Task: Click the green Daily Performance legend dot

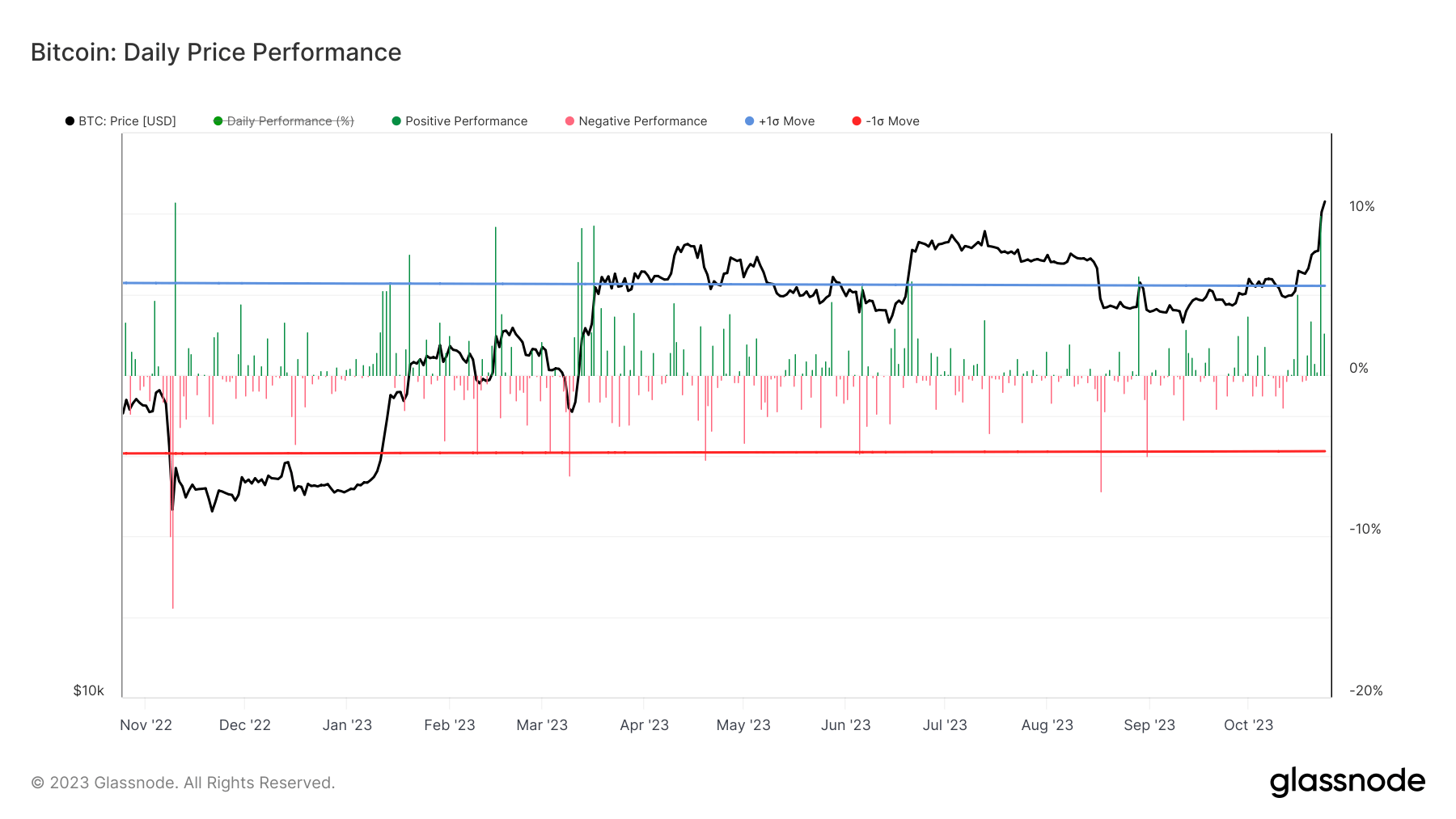Action: pyautogui.click(x=217, y=121)
